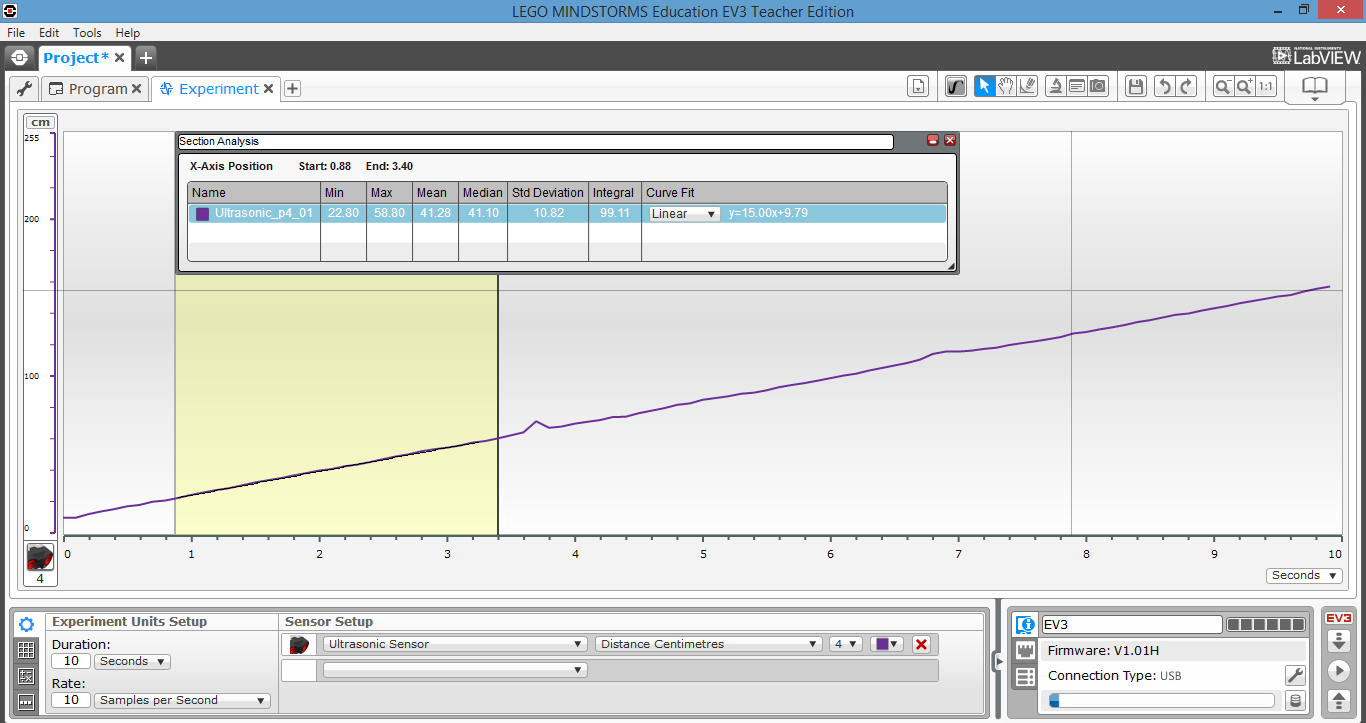Take a graph screenshot with camera

pyautogui.click(x=1098, y=87)
